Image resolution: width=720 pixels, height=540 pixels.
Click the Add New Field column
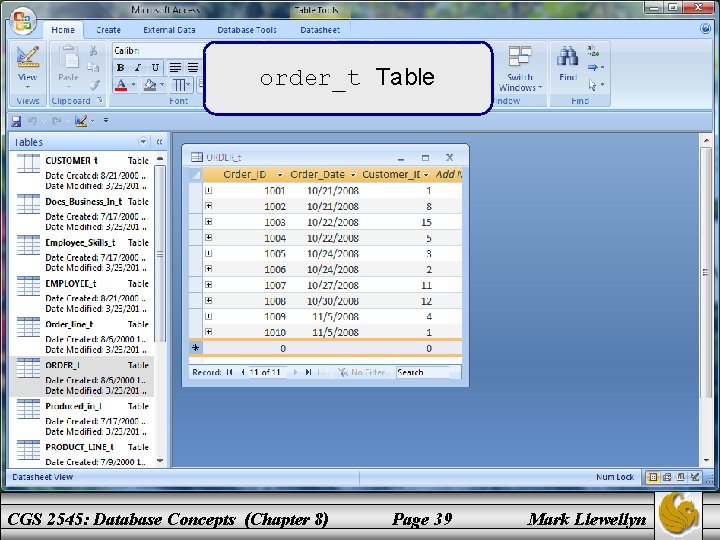point(448,174)
